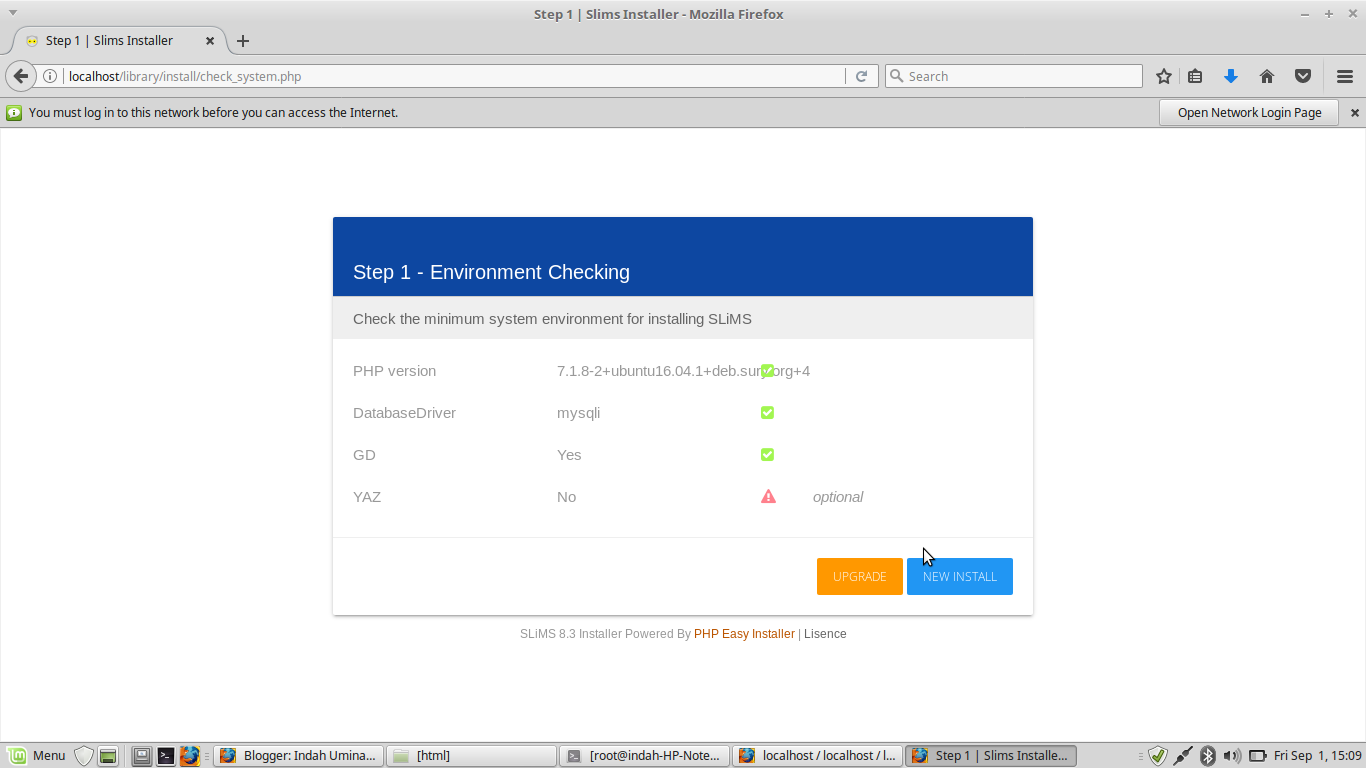
Task: Click the 'mysqli' value text
Action: [x=578, y=413]
